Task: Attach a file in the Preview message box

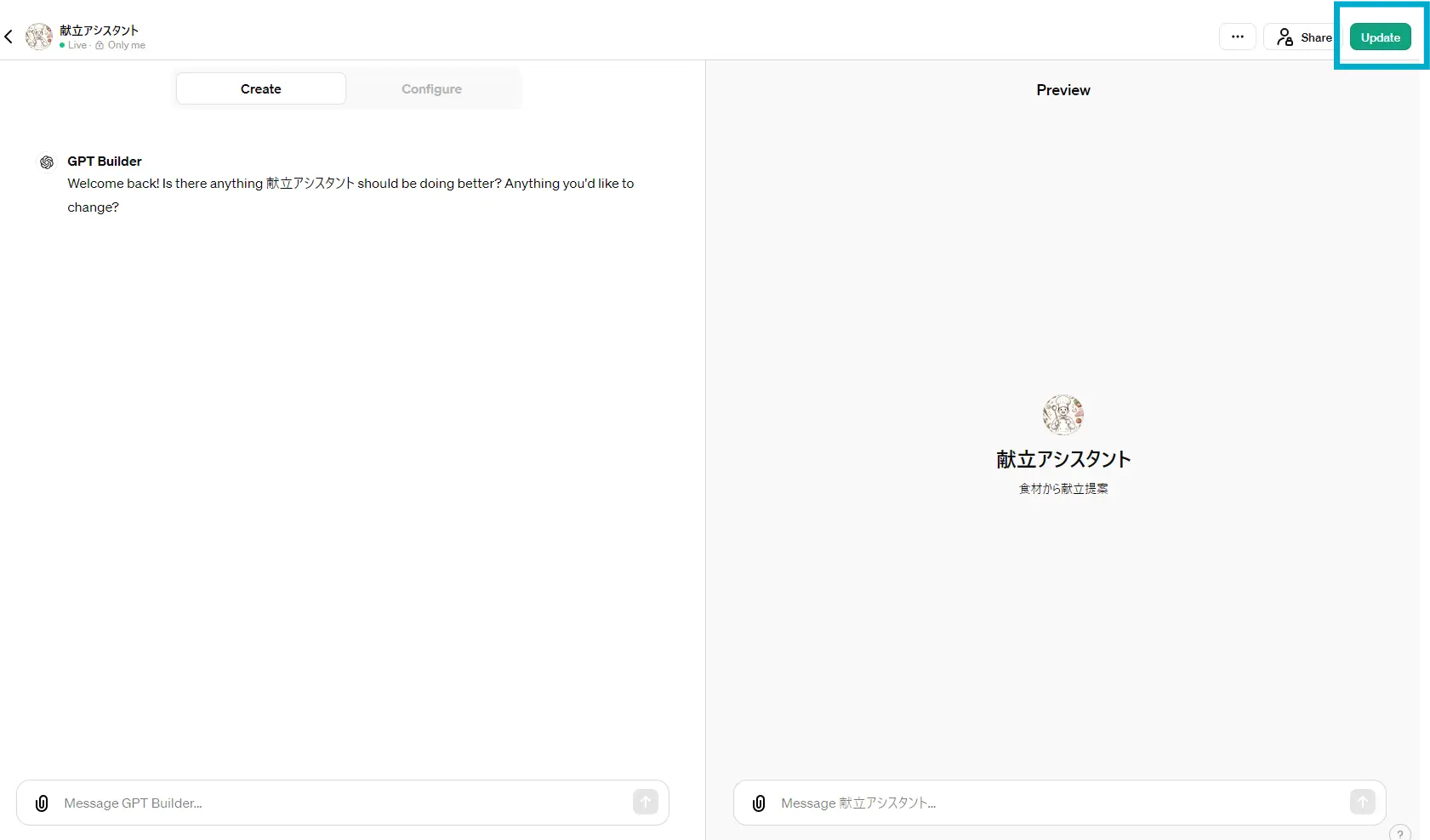Action: [x=759, y=803]
